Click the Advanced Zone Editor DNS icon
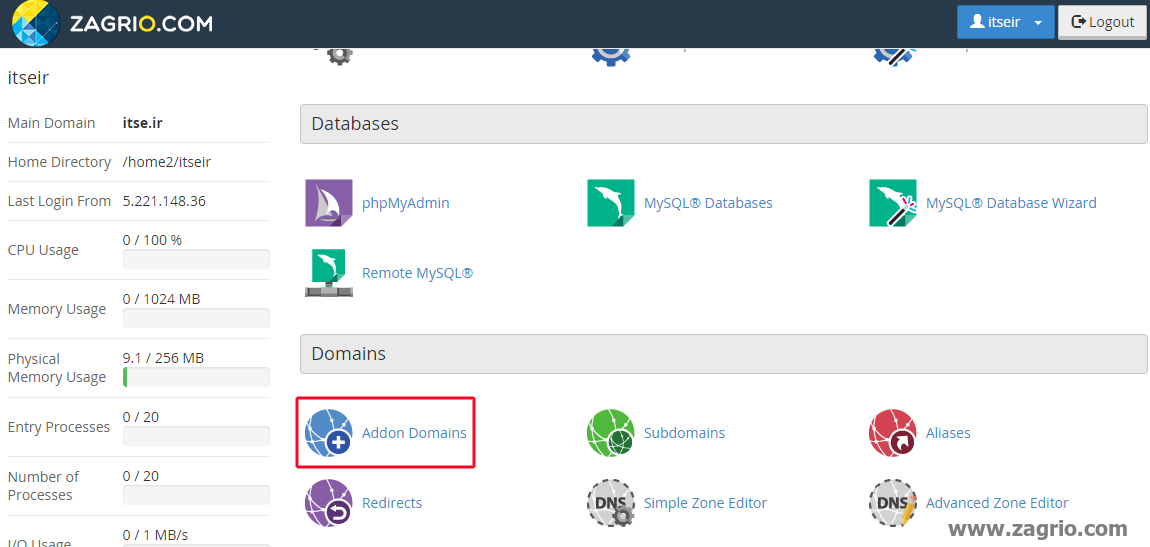The image size is (1150, 547). click(893, 503)
